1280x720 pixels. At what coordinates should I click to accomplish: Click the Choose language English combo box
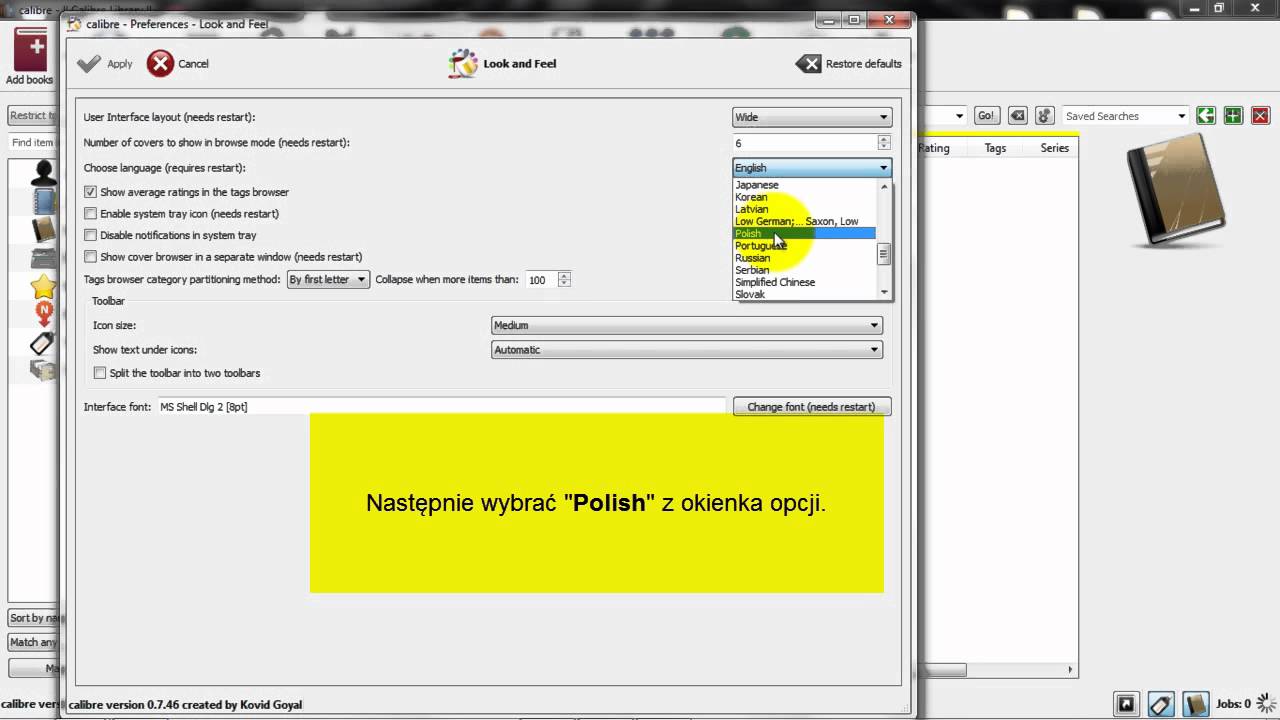pyautogui.click(x=811, y=168)
